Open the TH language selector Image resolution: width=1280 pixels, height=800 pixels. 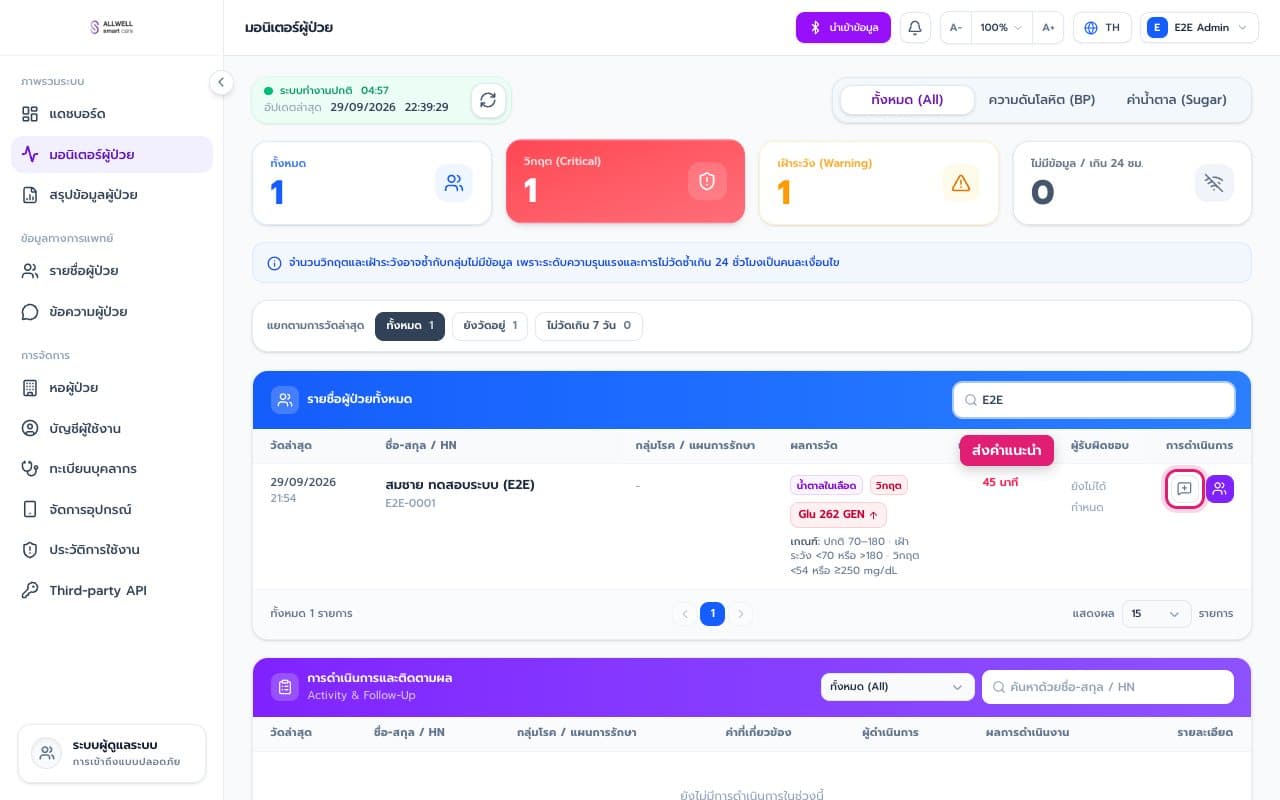(1102, 28)
